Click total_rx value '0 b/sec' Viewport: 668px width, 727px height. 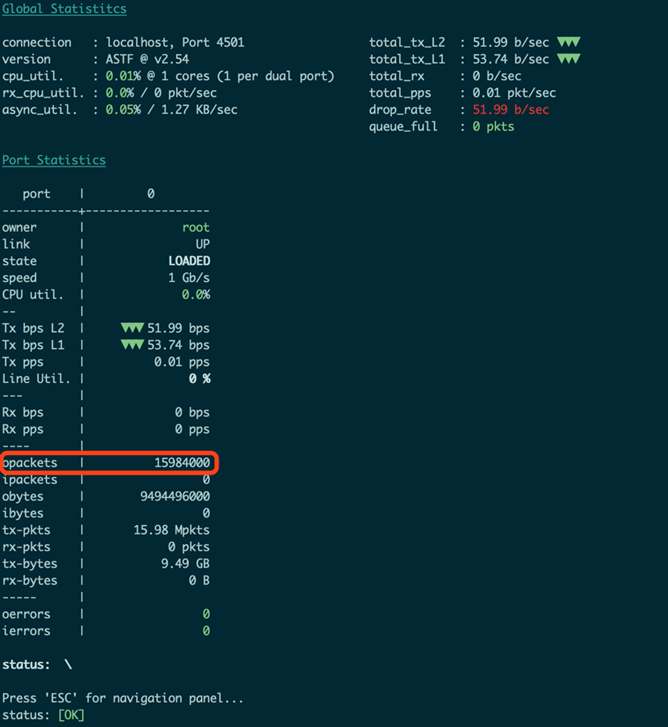[x=496, y=76]
